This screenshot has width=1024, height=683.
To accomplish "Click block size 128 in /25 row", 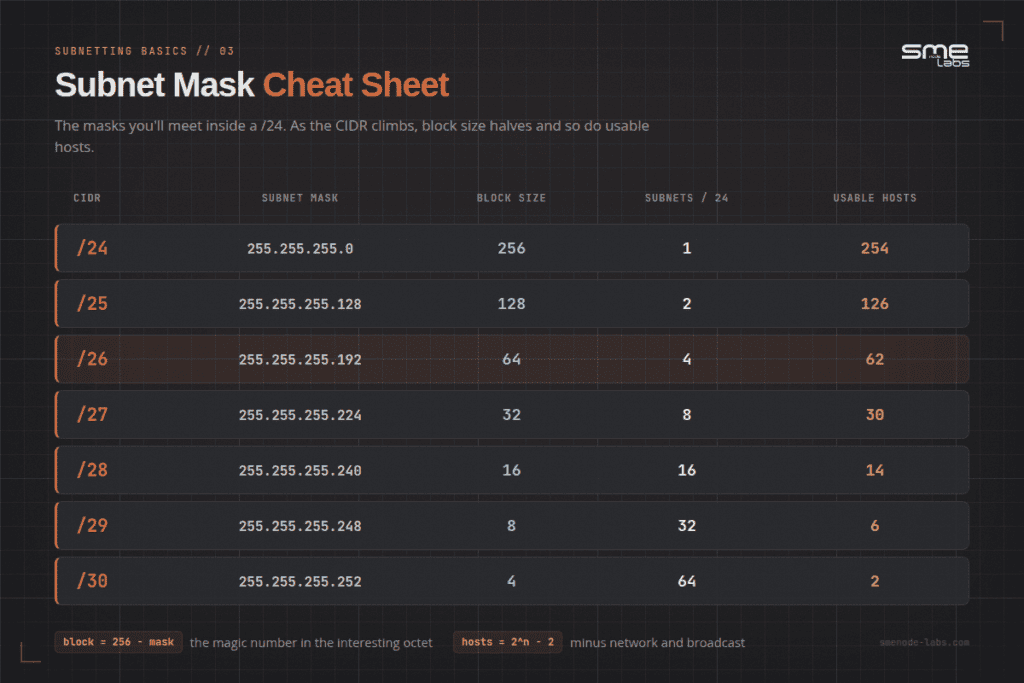I will point(511,304).
